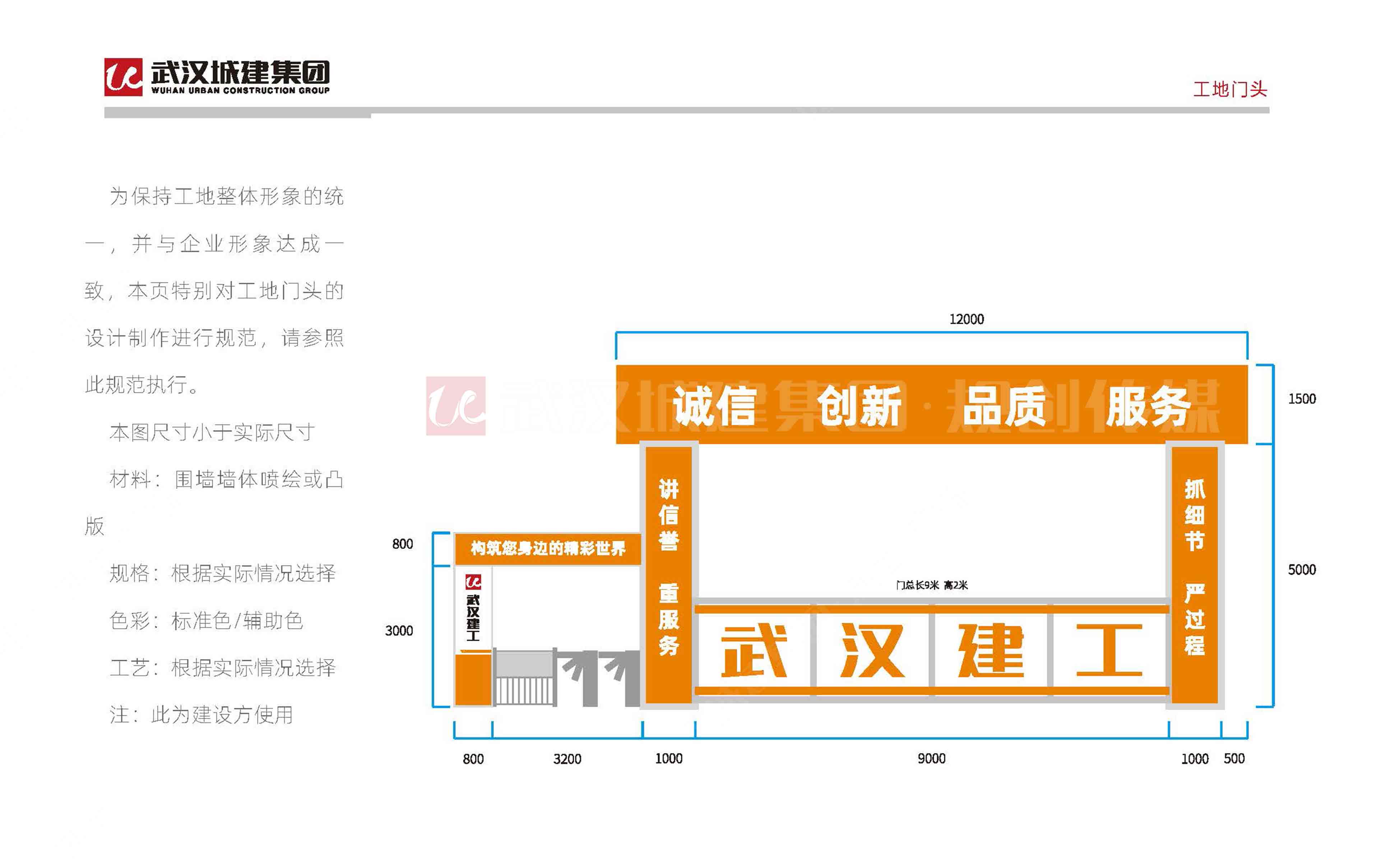Click the bottom dimension label 3200
Image resolution: width=1400 pixels, height=859 pixels.
[x=567, y=759]
